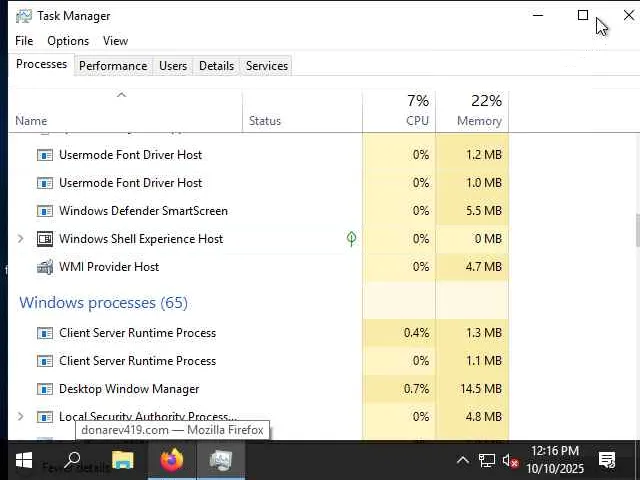Expand the Local Security Authority Process row
This screenshot has width=640, height=480.
[x=20, y=417]
